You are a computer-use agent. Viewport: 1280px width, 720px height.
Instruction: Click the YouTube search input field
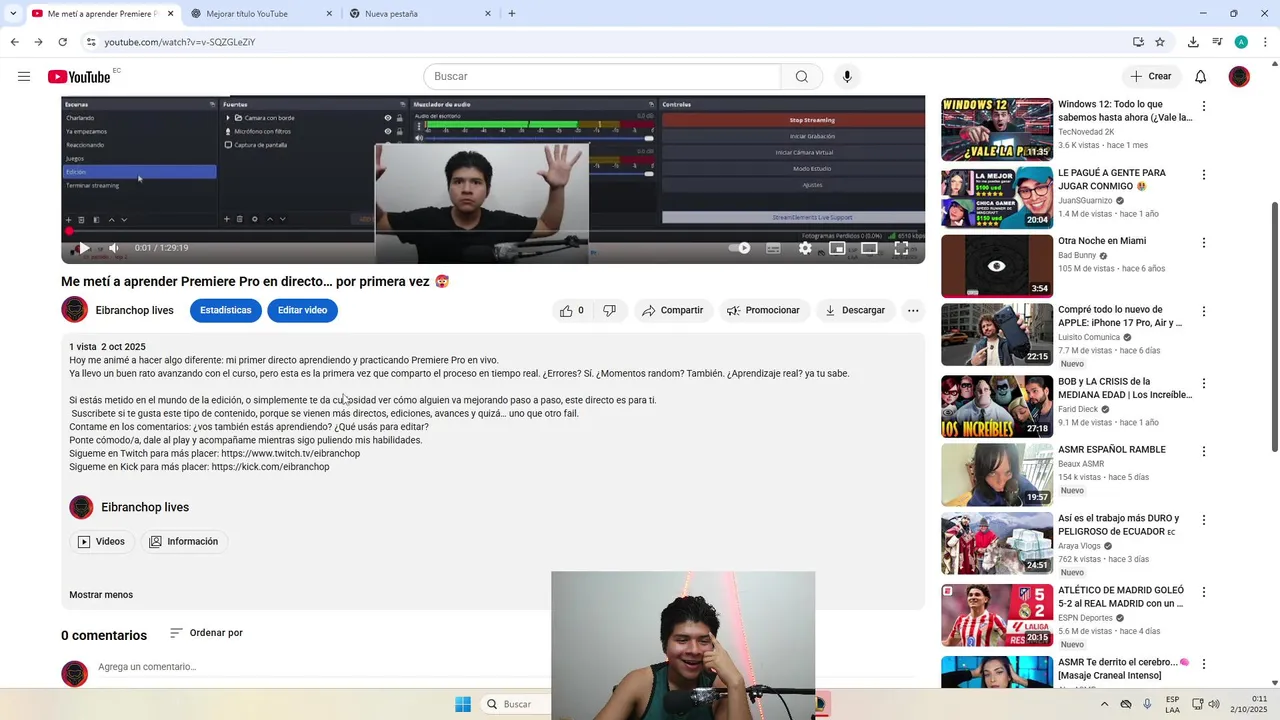[x=602, y=77]
